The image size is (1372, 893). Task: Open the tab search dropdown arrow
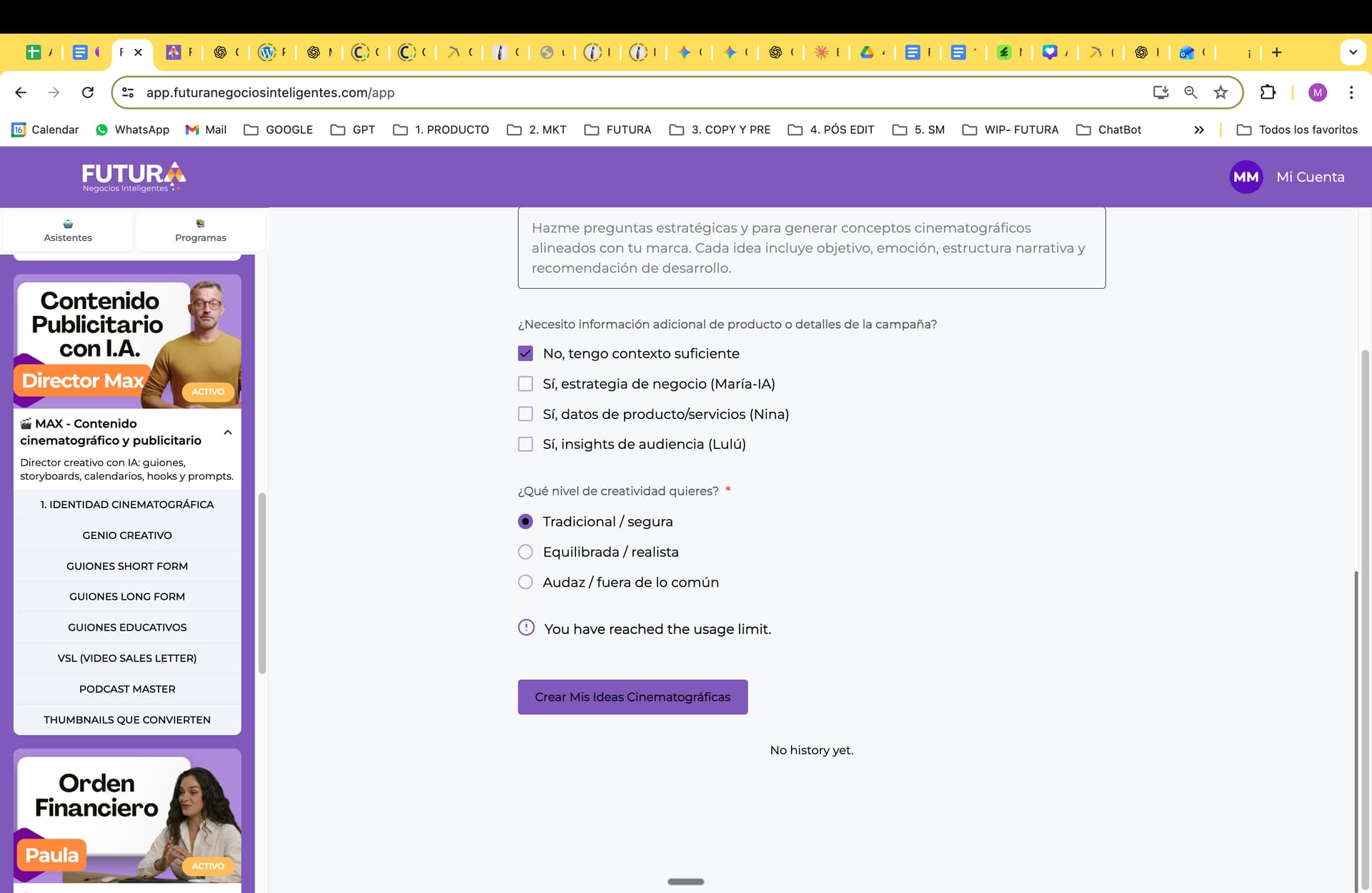click(1352, 52)
